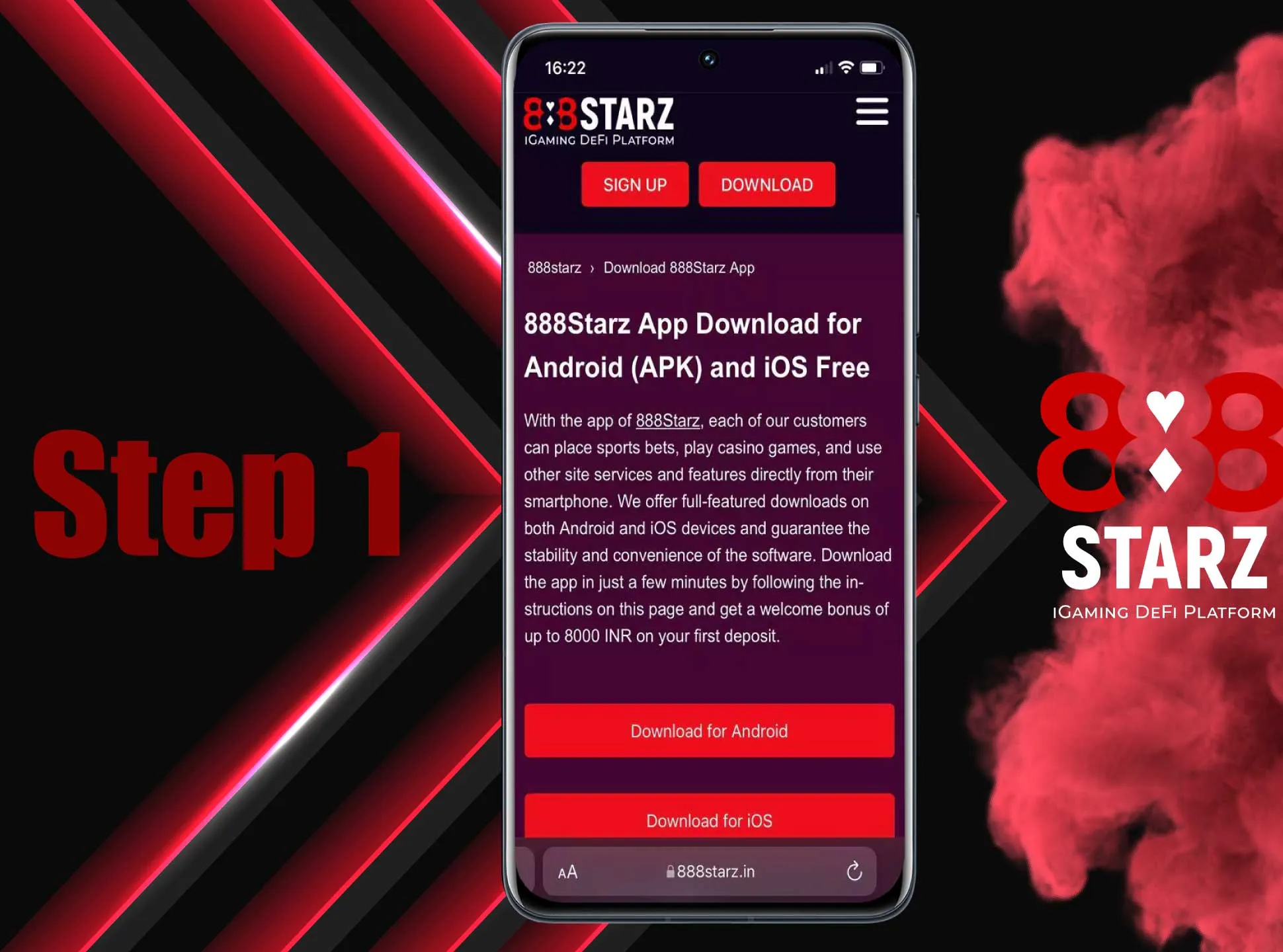Click Download for iOS button
This screenshot has width=1283, height=952.
[x=711, y=820]
